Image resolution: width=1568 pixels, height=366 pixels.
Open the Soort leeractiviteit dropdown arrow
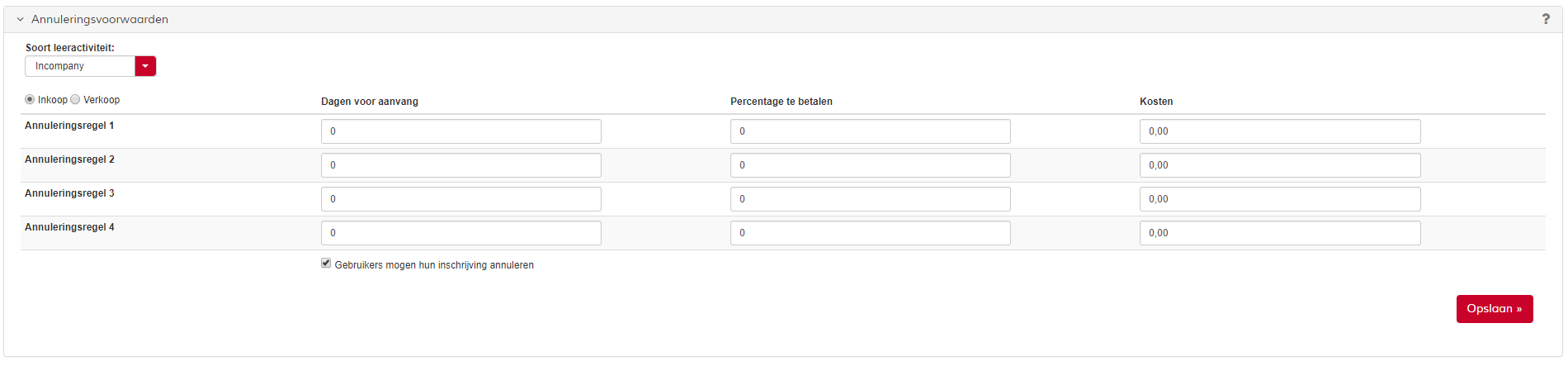[145, 66]
